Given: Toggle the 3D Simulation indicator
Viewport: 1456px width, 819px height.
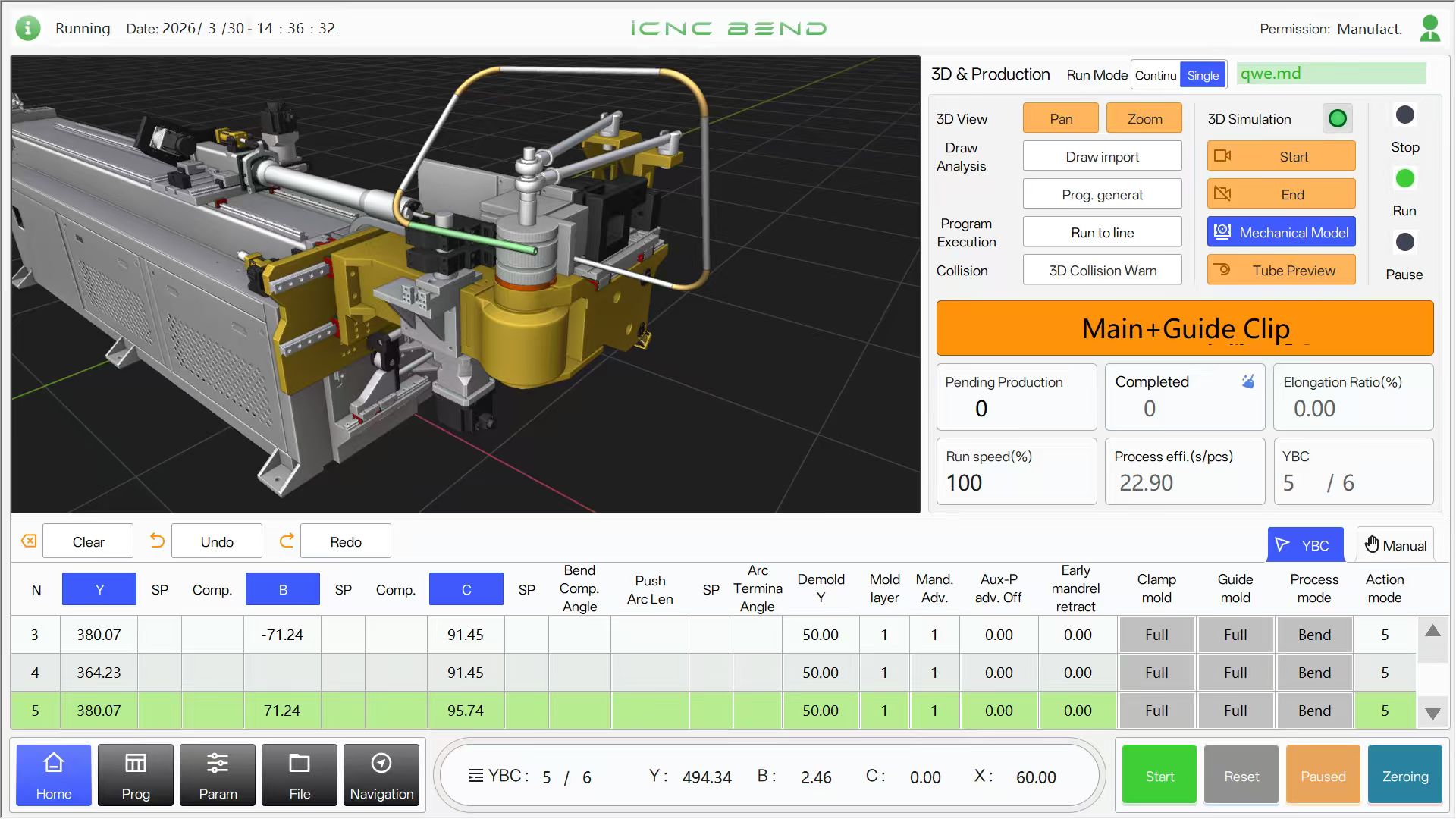Looking at the screenshot, I should tap(1338, 118).
